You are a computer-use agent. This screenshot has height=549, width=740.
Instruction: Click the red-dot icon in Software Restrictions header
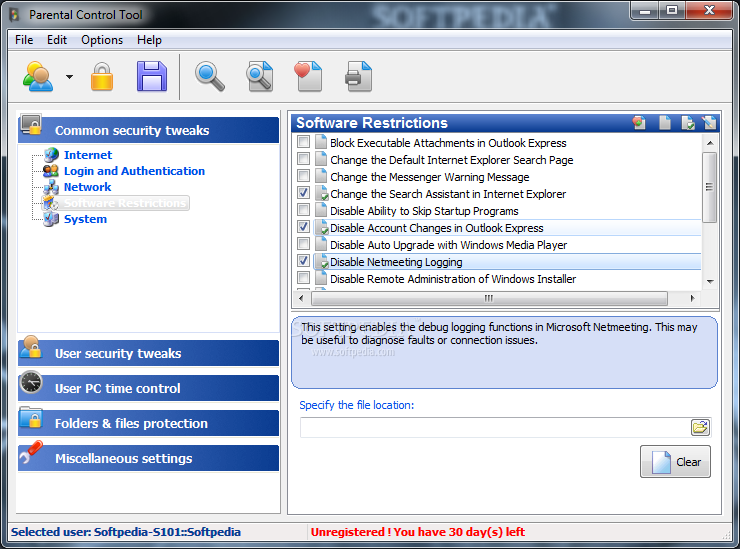639,123
